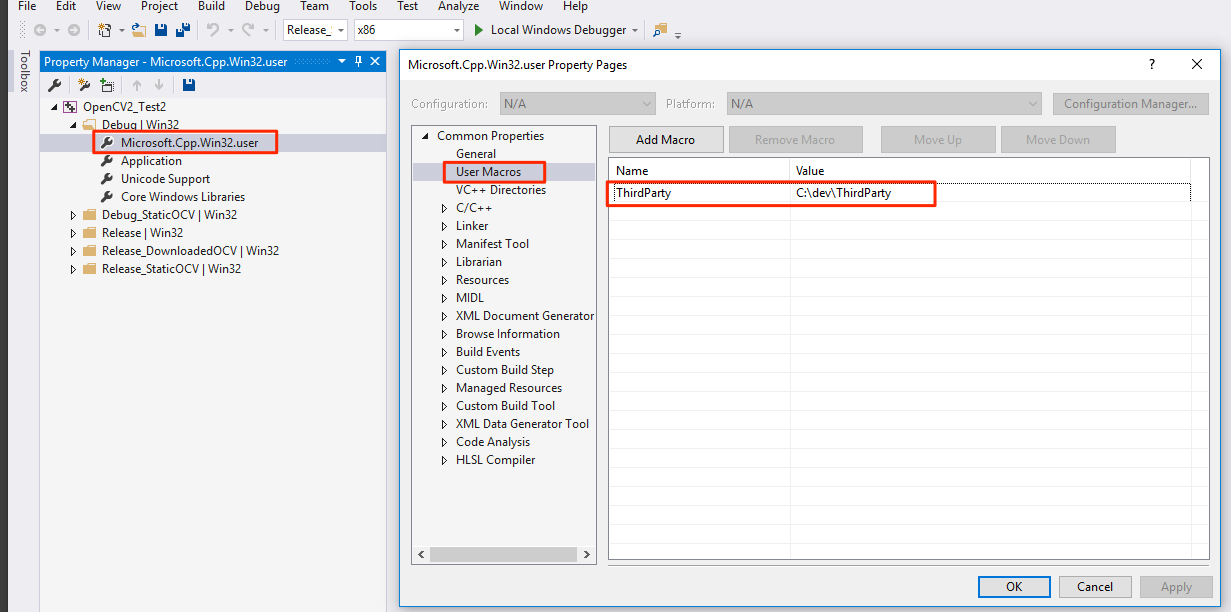Image resolution: width=1231 pixels, height=612 pixels.
Task: Collapse the Common Properties tree node
Action: pyautogui.click(x=425, y=136)
